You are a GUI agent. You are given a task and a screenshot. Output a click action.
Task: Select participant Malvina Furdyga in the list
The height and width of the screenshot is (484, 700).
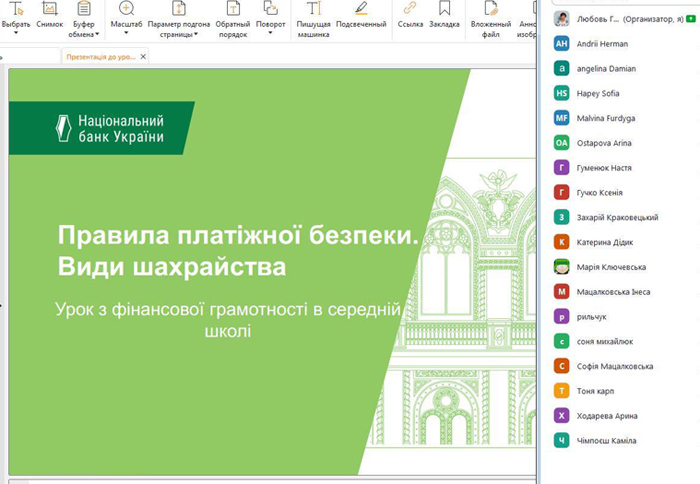606,118
